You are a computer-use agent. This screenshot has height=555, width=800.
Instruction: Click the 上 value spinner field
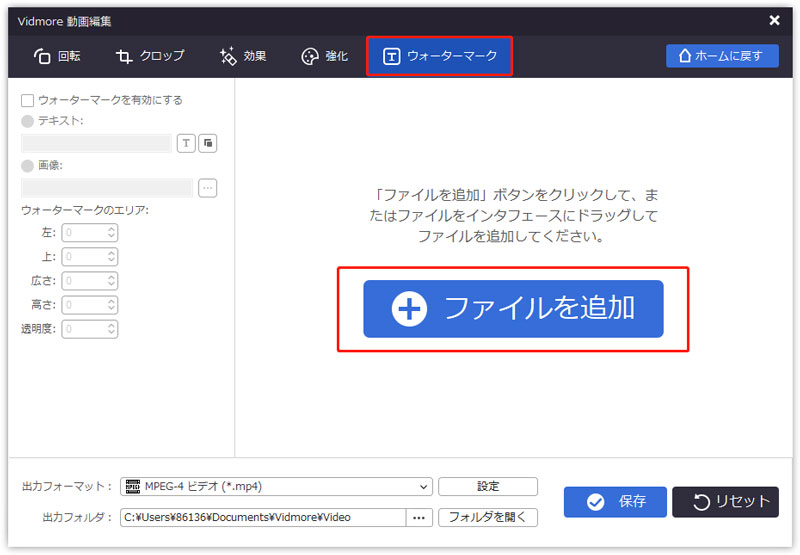(x=90, y=257)
